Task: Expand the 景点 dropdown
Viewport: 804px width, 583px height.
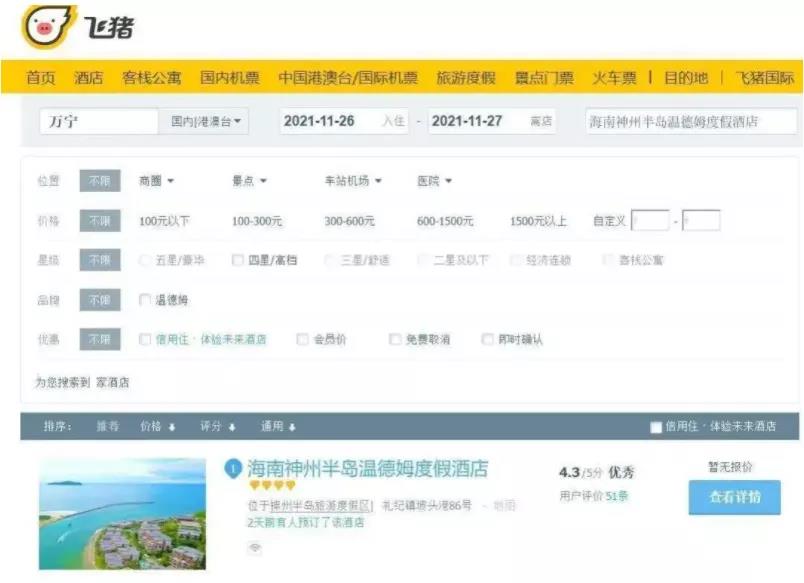Action: (x=249, y=180)
